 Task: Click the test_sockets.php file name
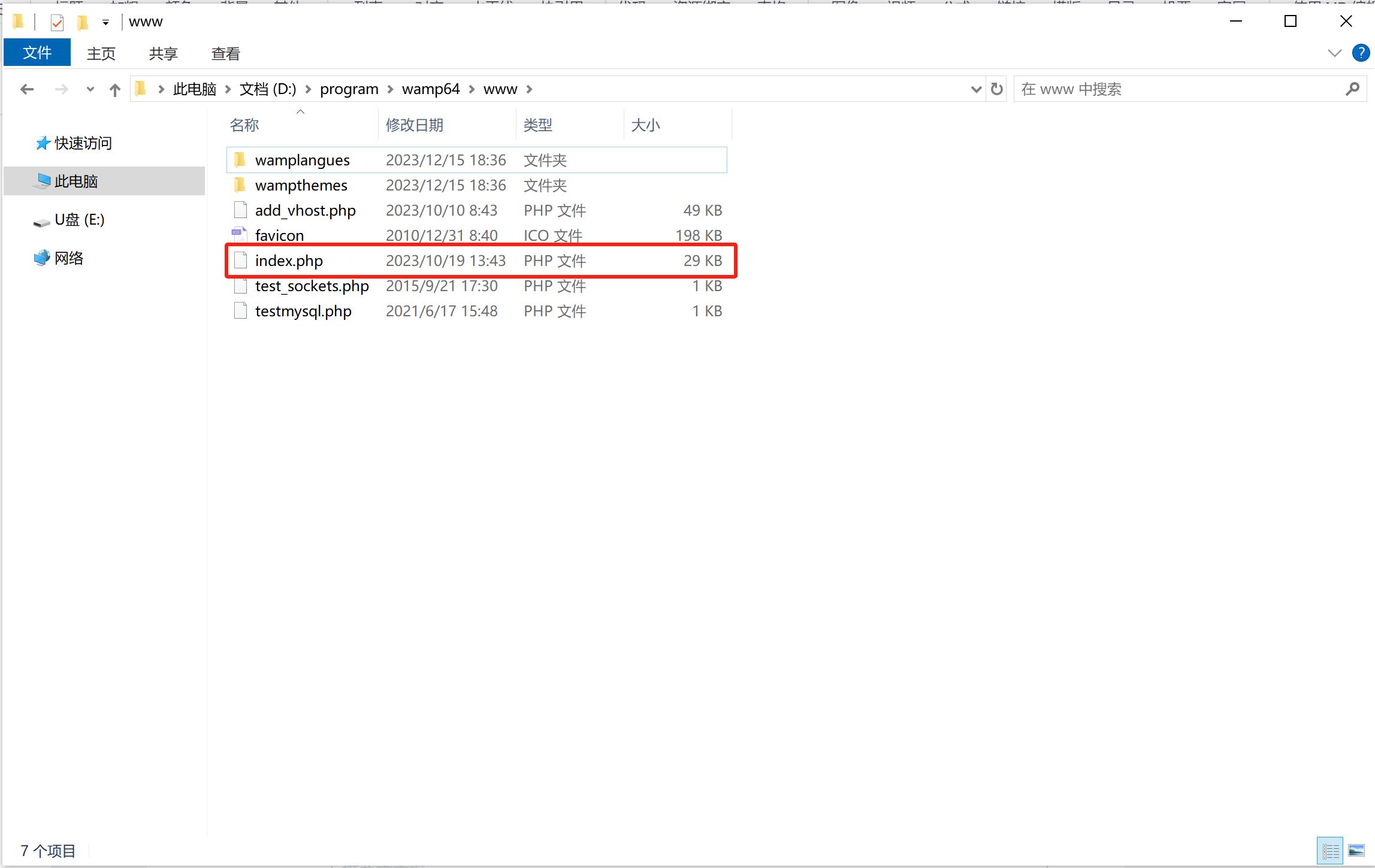pyautogui.click(x=312, y=286)
